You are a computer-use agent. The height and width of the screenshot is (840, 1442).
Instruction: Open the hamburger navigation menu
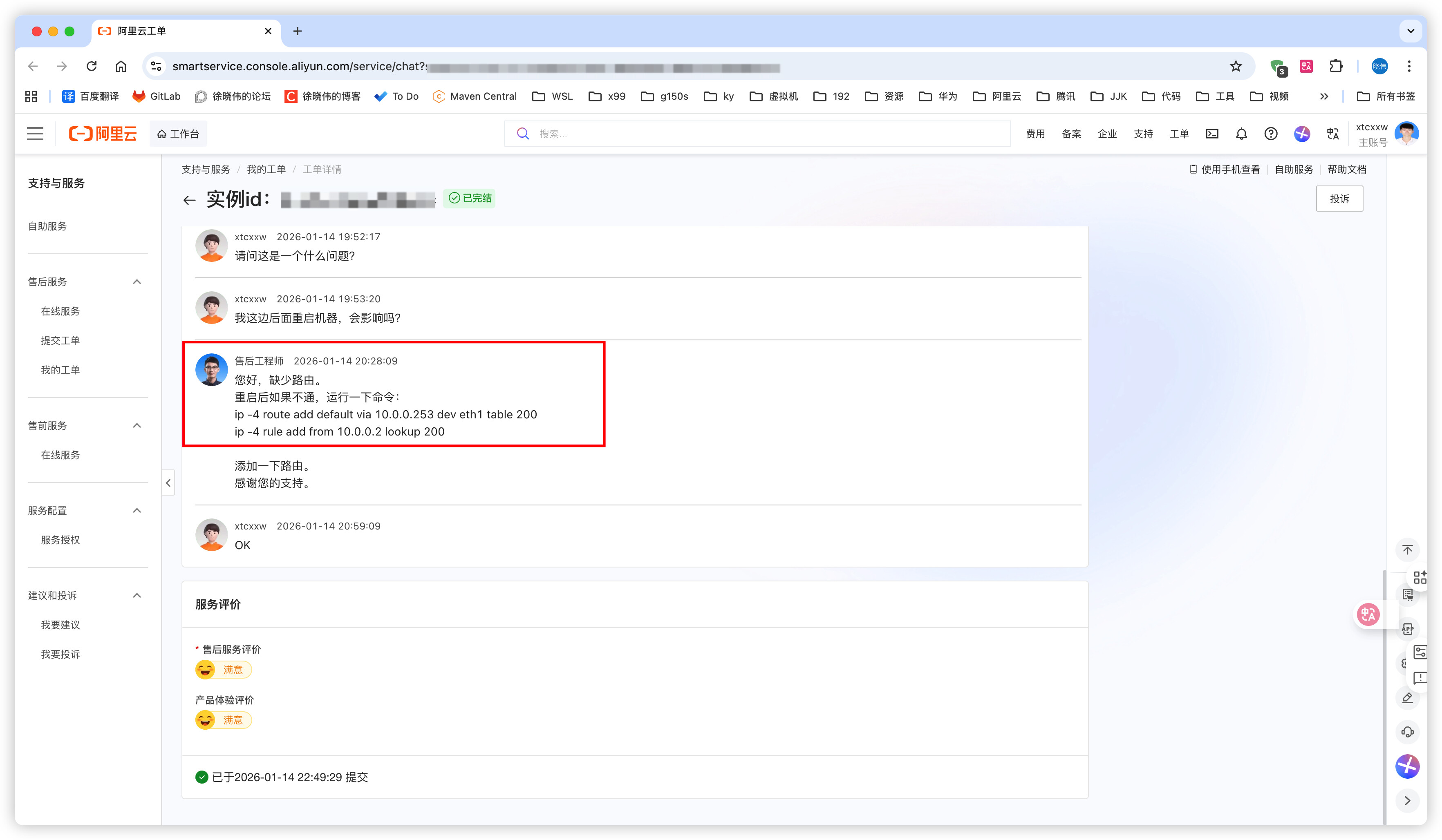pos(35,134)
